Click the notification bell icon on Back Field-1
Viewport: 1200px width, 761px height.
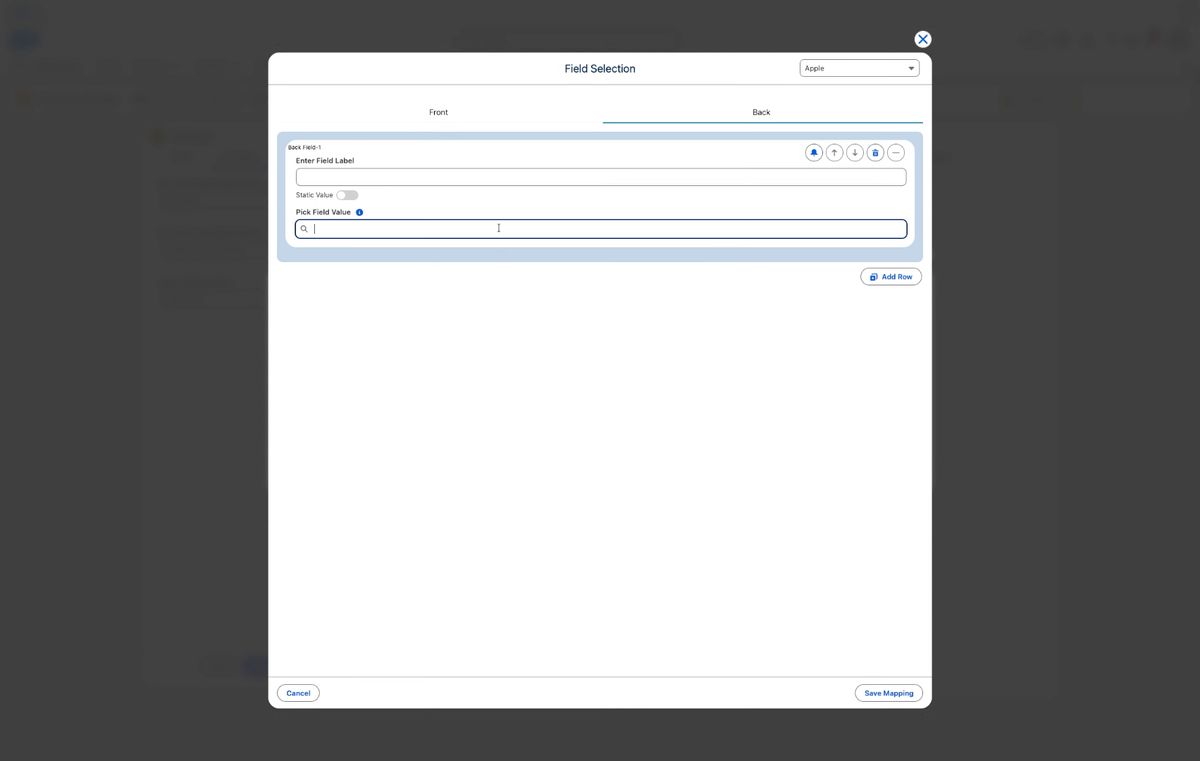[814, 153]
